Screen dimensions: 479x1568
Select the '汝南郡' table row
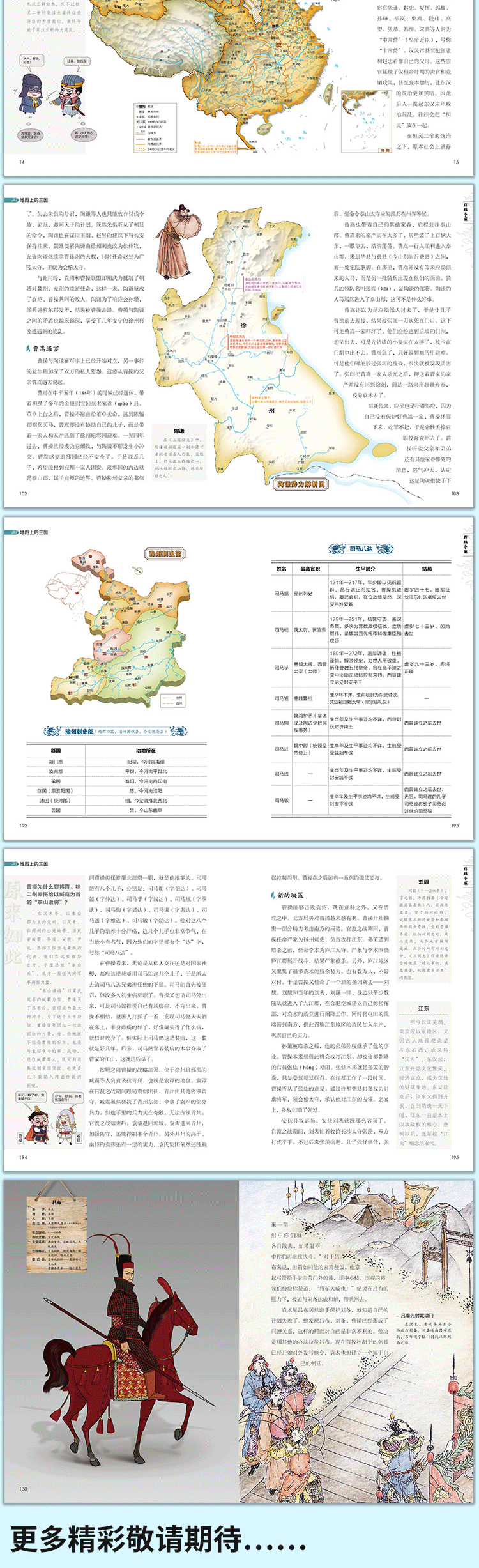[x=117, y=771]
